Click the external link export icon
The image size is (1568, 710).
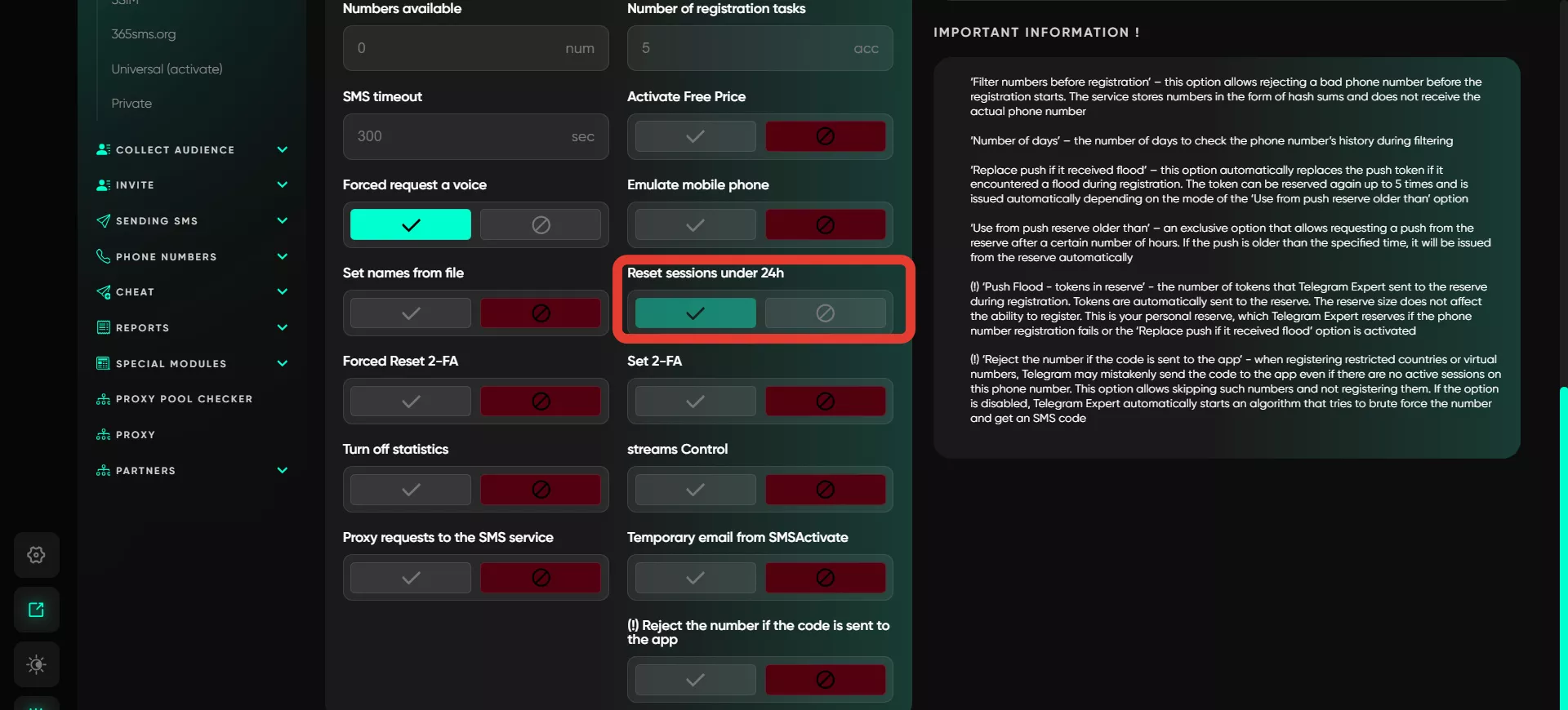pyautogui.click(x=36, y=610)
